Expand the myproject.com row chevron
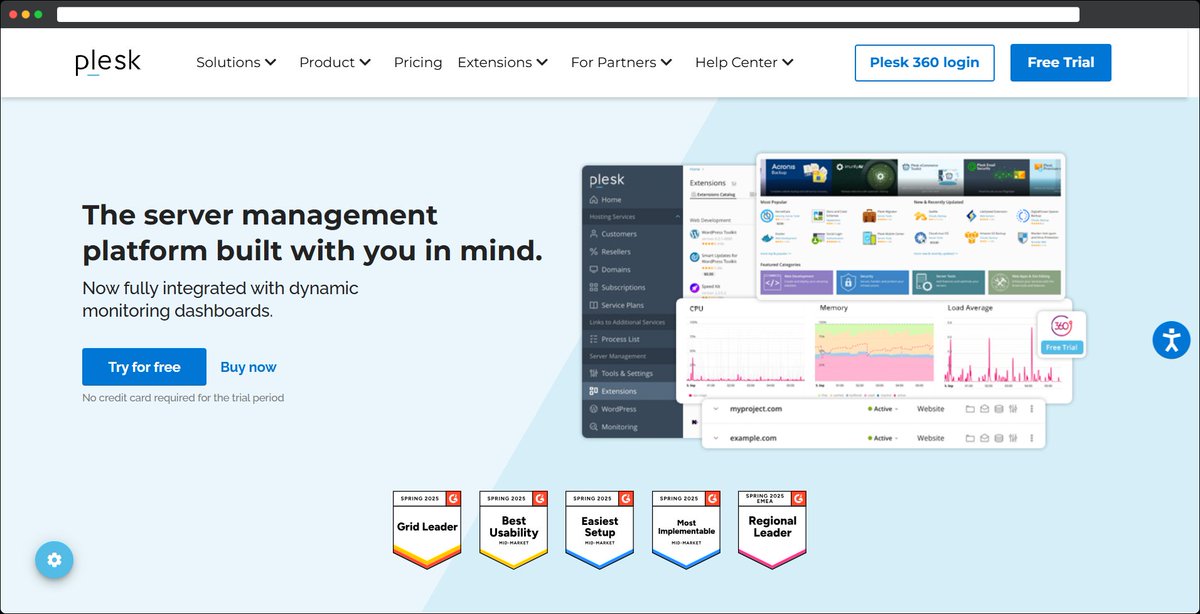Screen dimensions: 1200x614 [x=716, y=409]
